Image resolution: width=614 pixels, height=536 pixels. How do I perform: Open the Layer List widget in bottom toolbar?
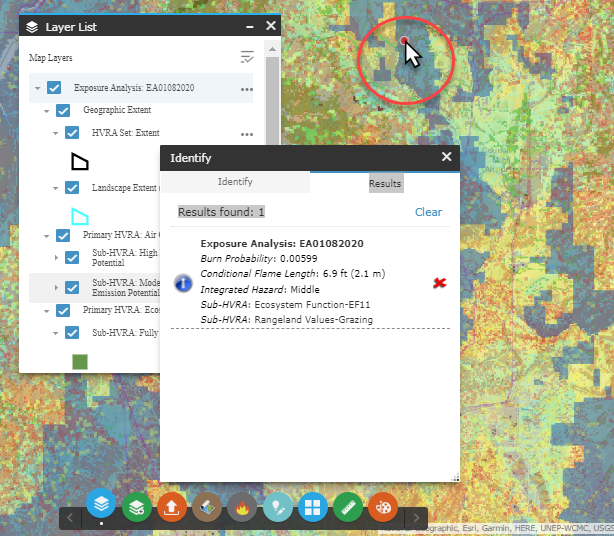click(x=101, y=505)
